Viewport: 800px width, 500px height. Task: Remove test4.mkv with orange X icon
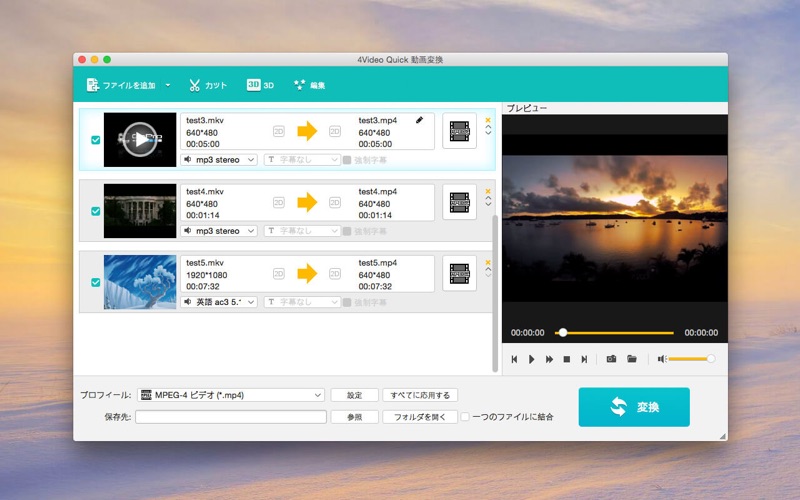point(488,191)
